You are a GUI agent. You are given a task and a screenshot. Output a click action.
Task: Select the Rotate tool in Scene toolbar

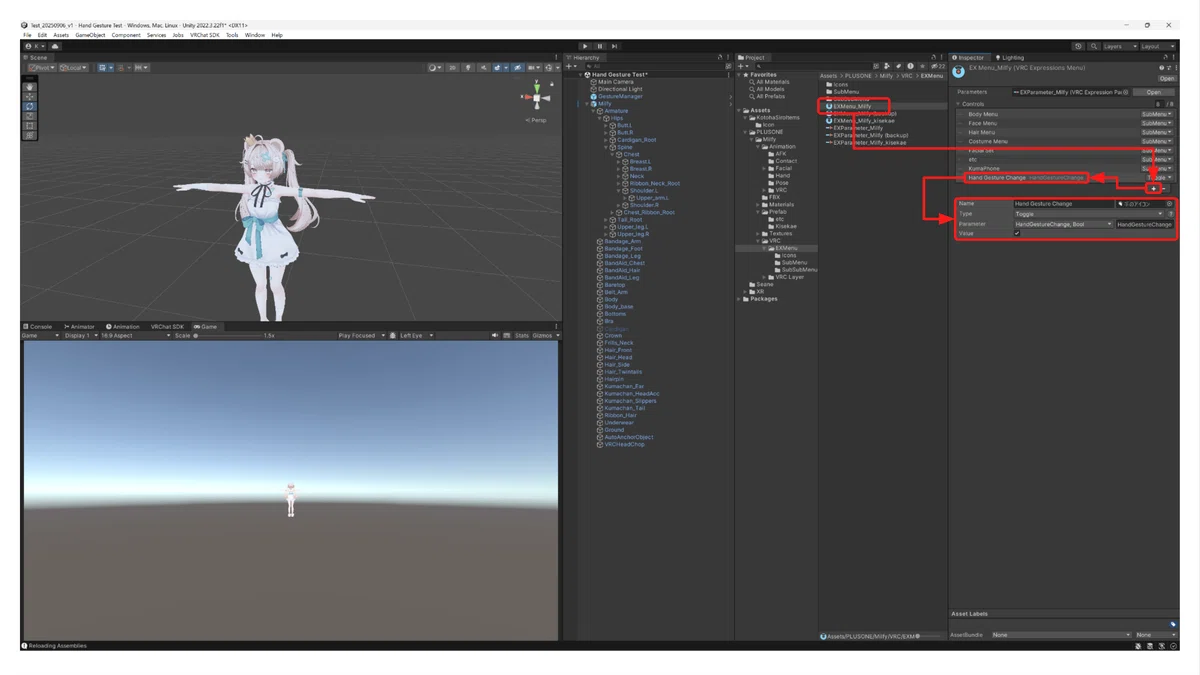[30, 106]
